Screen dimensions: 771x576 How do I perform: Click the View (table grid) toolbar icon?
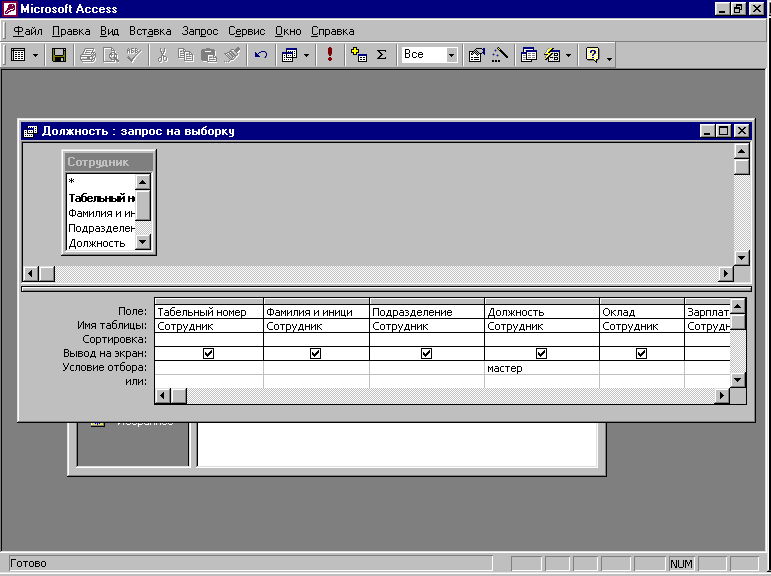point(18,55)
